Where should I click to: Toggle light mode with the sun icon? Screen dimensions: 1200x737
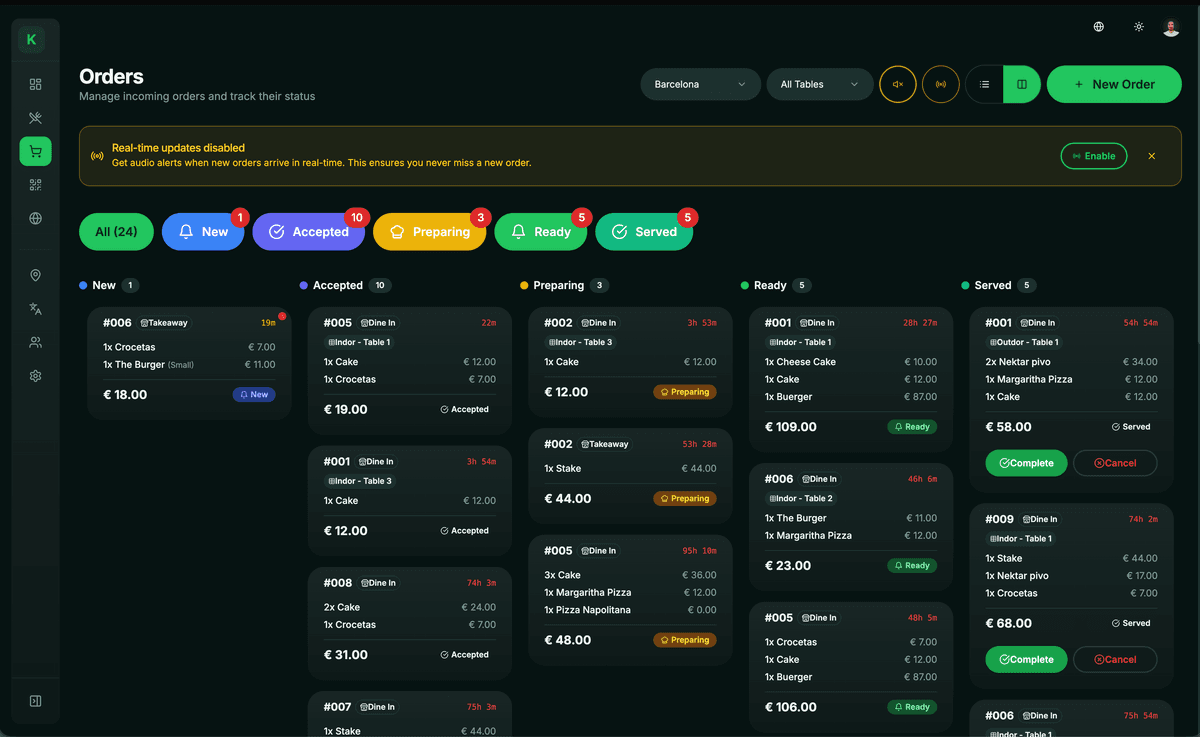1138,27
